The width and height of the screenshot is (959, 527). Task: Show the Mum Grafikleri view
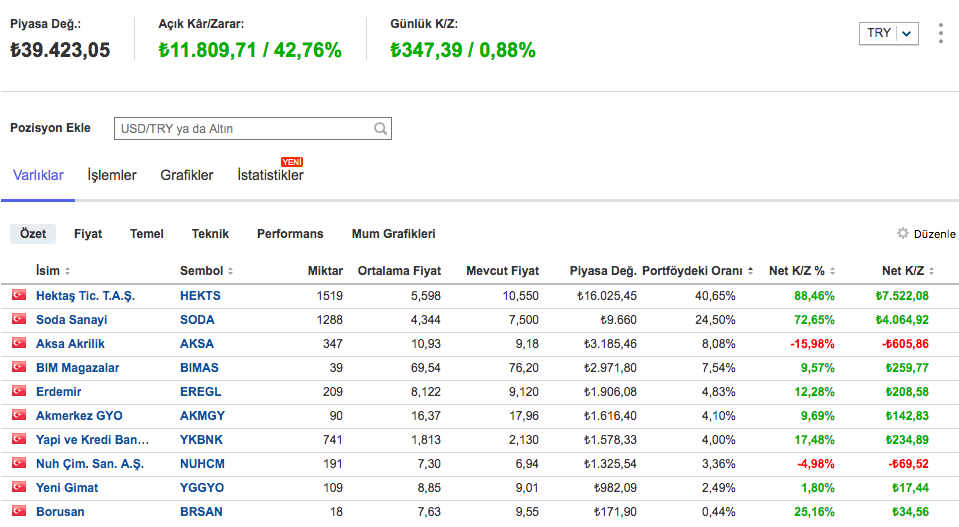click(x=393, y=234)
